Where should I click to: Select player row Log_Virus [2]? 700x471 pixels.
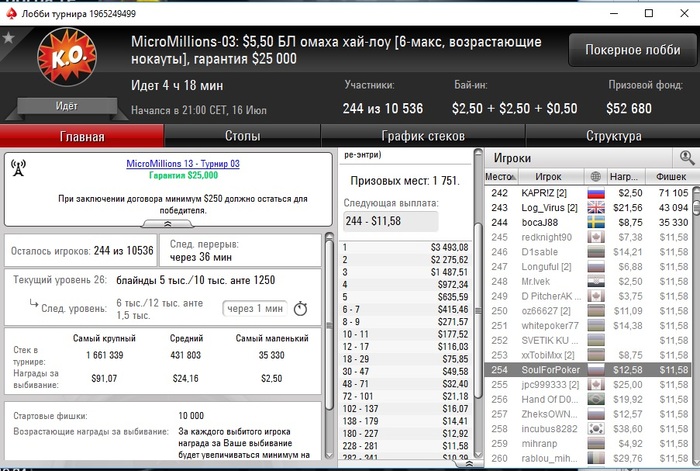(x=588, y=208)
